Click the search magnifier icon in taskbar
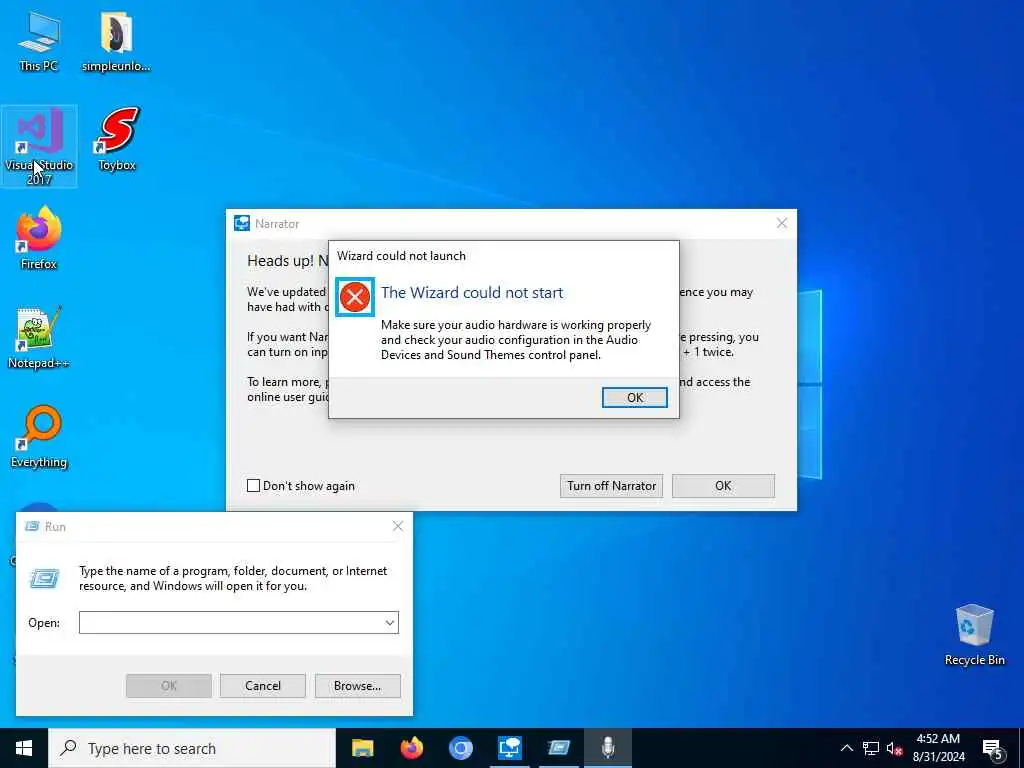Screen dimensions: 1024x768 [x=68, y=748]
